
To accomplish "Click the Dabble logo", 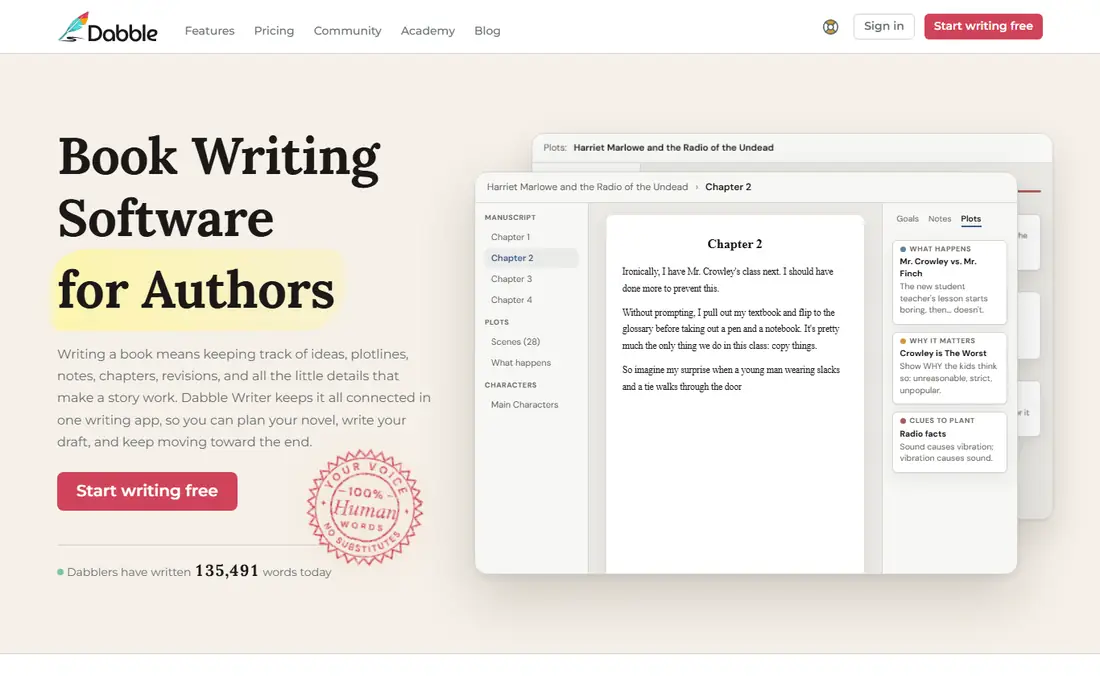I will [x=108, y=28].
